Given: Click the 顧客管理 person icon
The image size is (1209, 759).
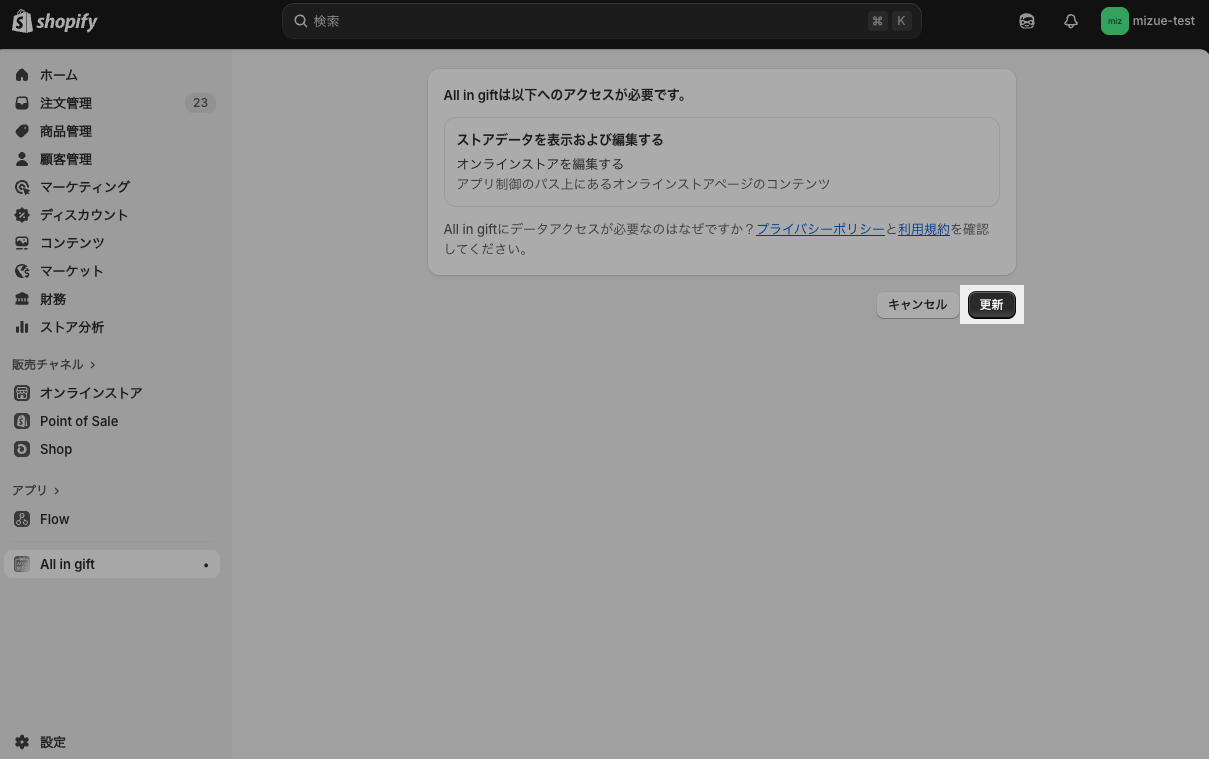Looking at the screenshot, I should point(22,159).
